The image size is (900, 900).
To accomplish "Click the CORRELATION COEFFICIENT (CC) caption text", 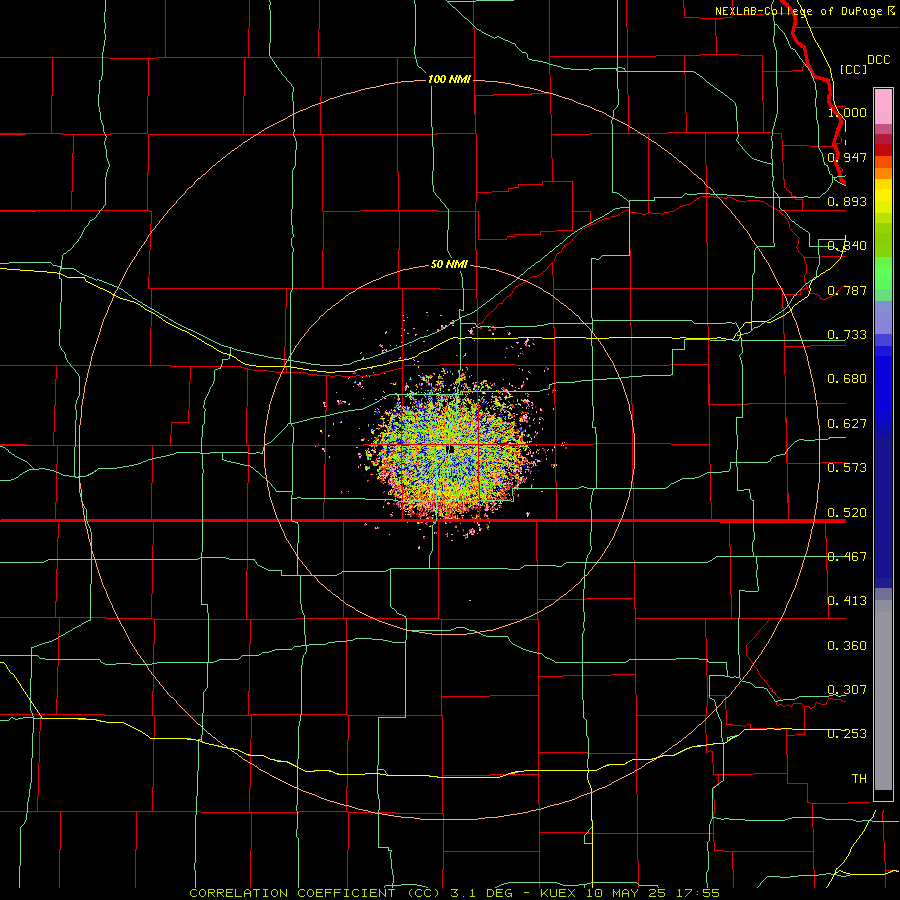I will click(x=315, y=893).
